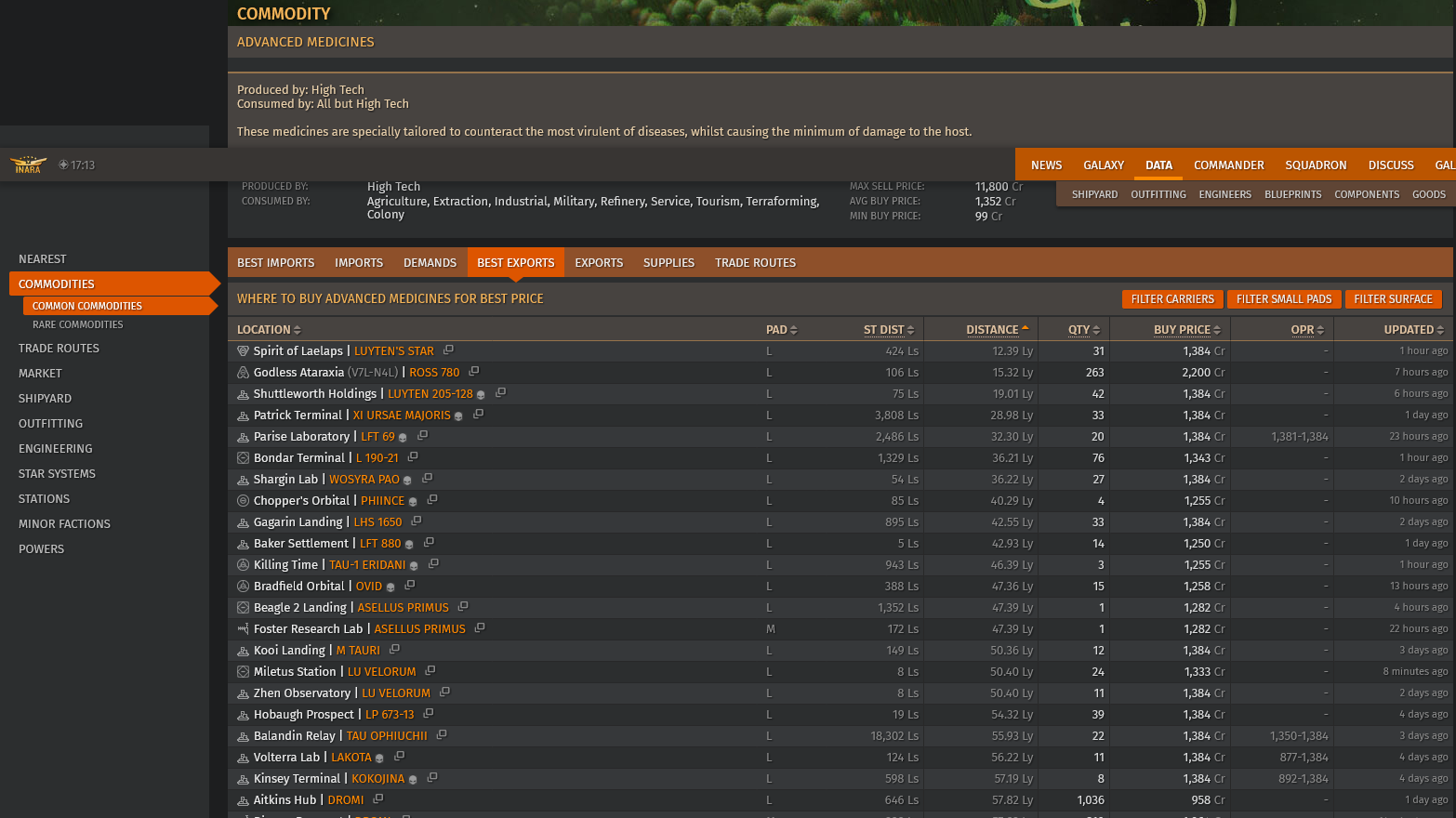1456x818 pixels.
Task: Sort table by OPR column
Action: 1307,330
